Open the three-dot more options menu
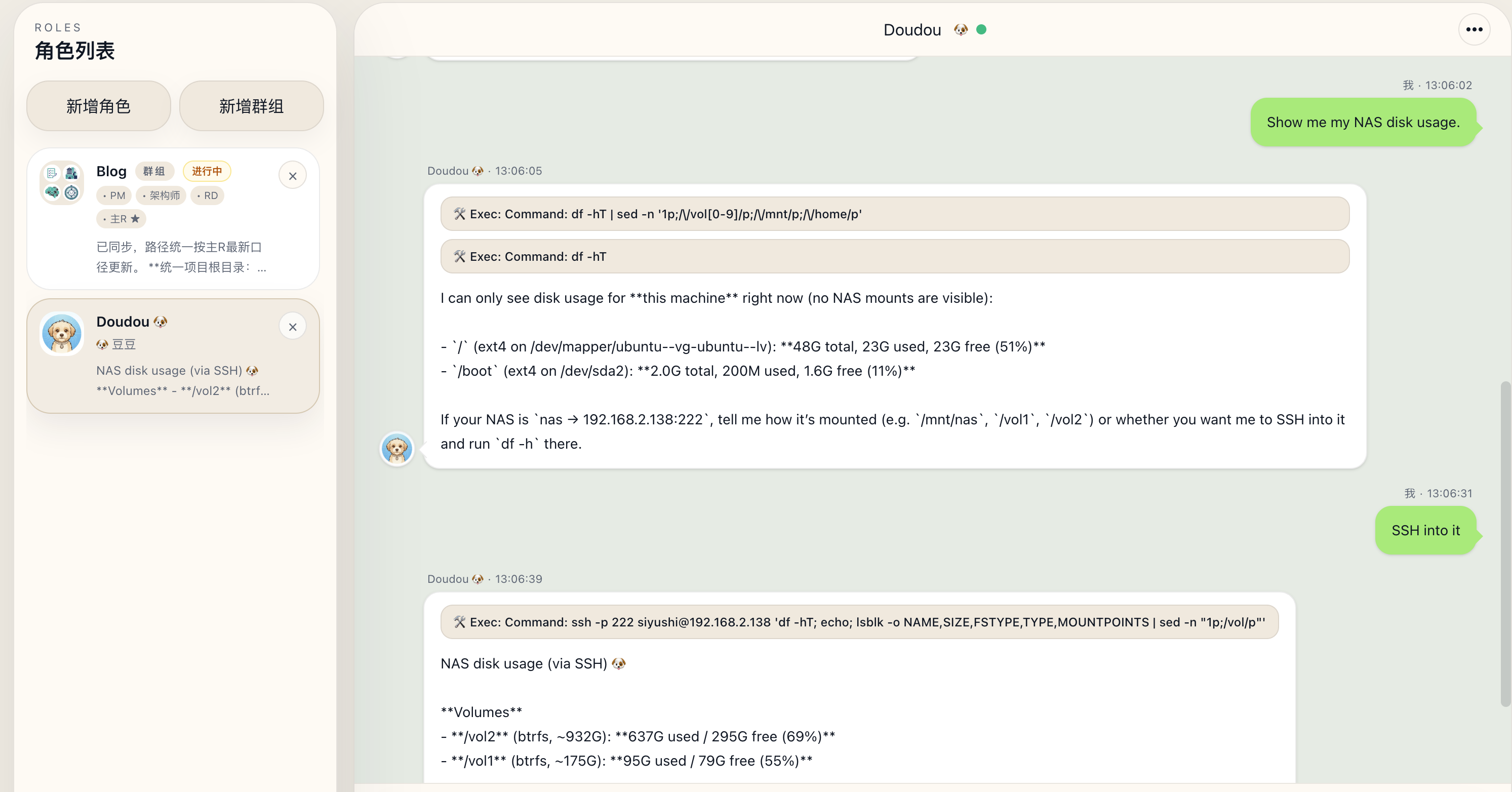 click(1474, 29)
